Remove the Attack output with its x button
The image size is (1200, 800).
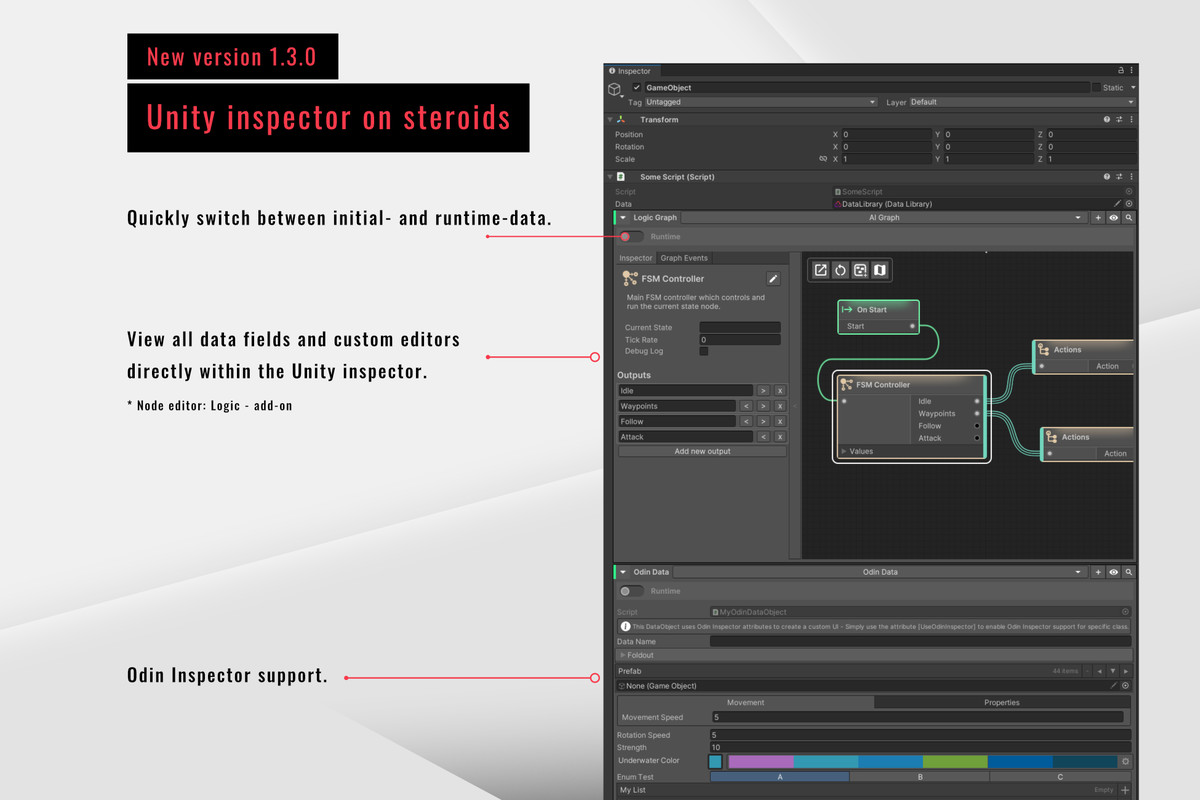point(780,437)
